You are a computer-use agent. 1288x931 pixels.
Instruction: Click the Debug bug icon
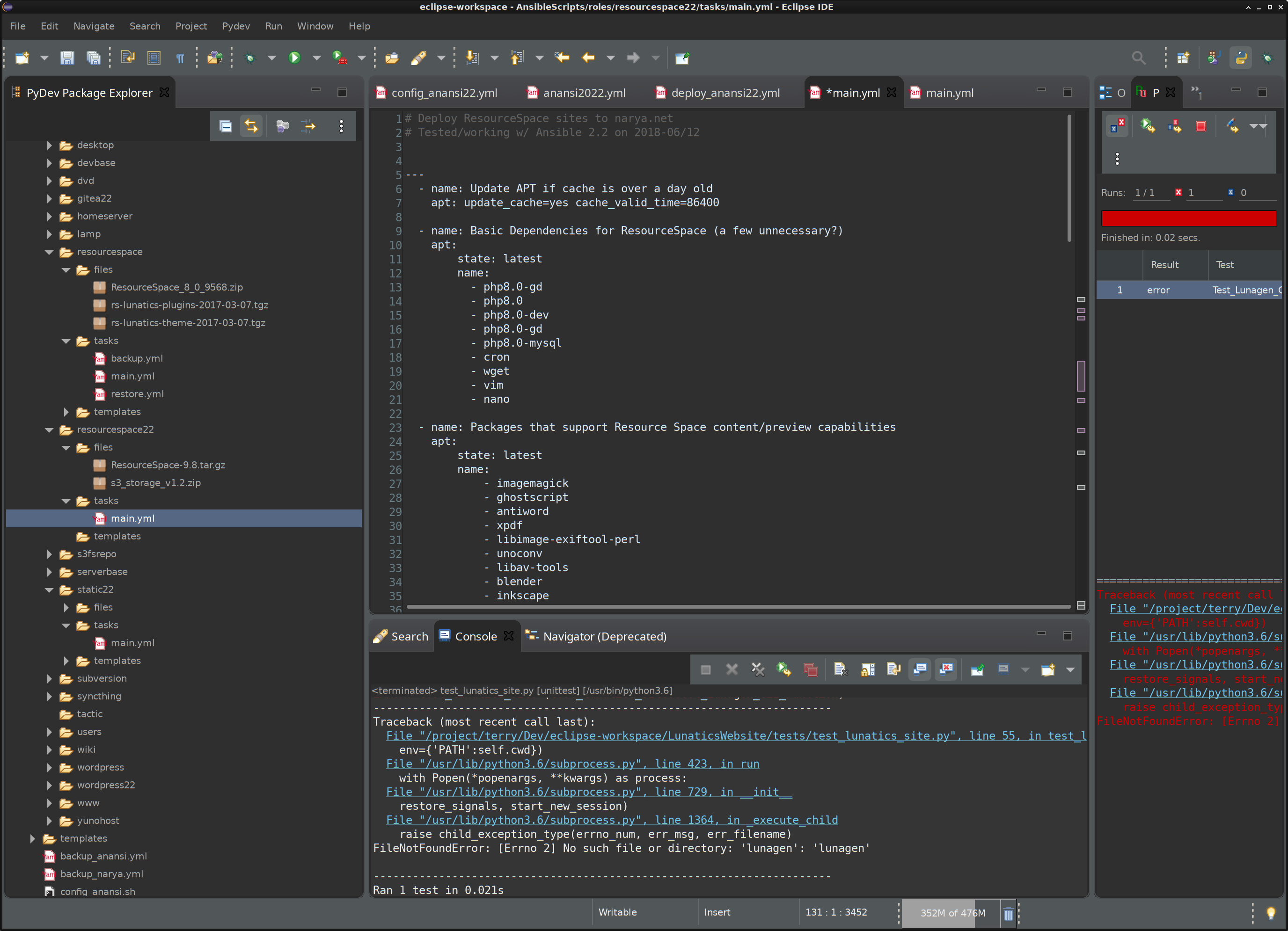pyautogui.click(x=250, y=58)
